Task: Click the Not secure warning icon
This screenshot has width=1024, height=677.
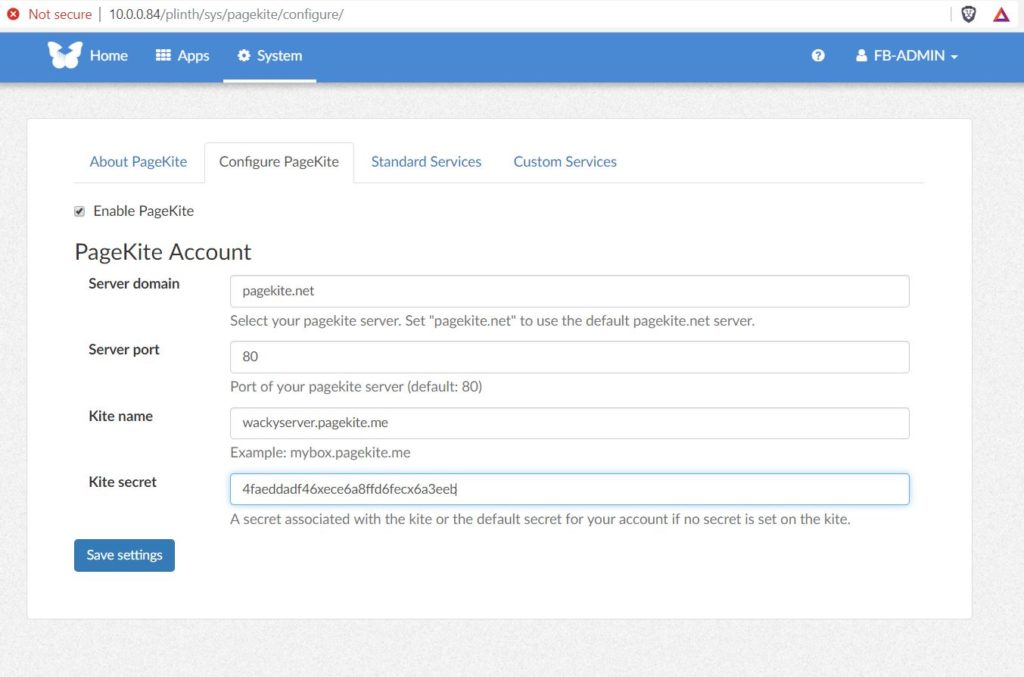Action: (x=13, y=14)
